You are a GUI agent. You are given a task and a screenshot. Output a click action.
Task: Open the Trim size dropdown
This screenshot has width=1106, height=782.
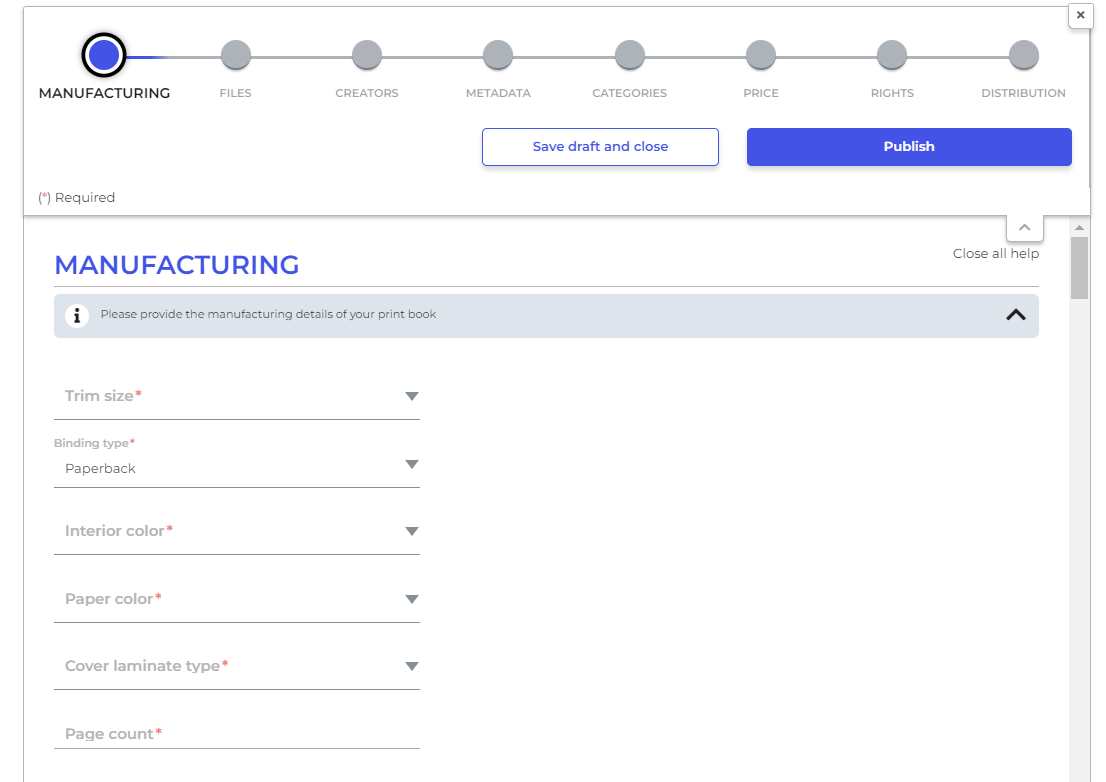point(236,397)
